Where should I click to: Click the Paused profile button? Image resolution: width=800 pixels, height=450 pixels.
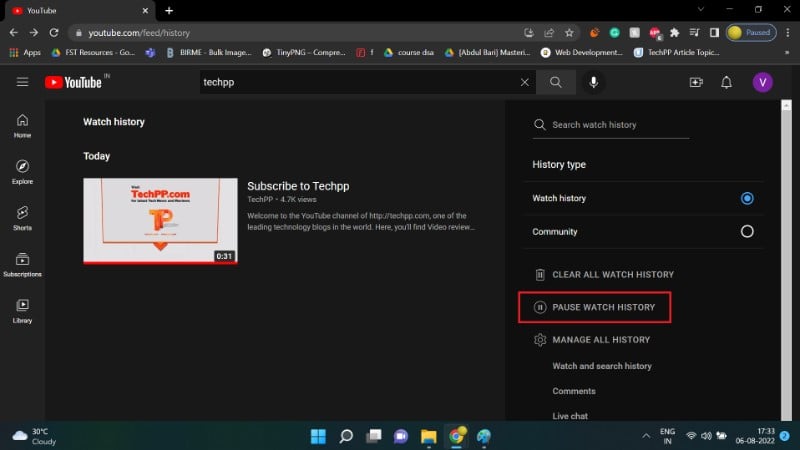[x=751, y=33]
